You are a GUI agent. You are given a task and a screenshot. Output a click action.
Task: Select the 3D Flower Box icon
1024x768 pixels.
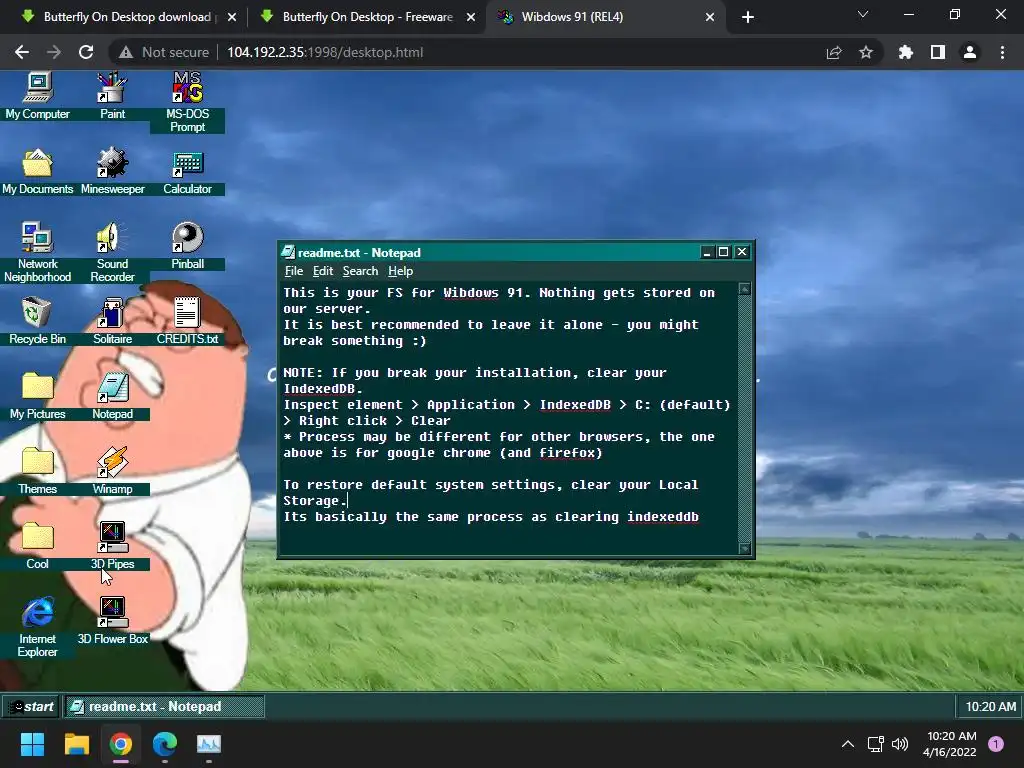click(x=112, y=622)
